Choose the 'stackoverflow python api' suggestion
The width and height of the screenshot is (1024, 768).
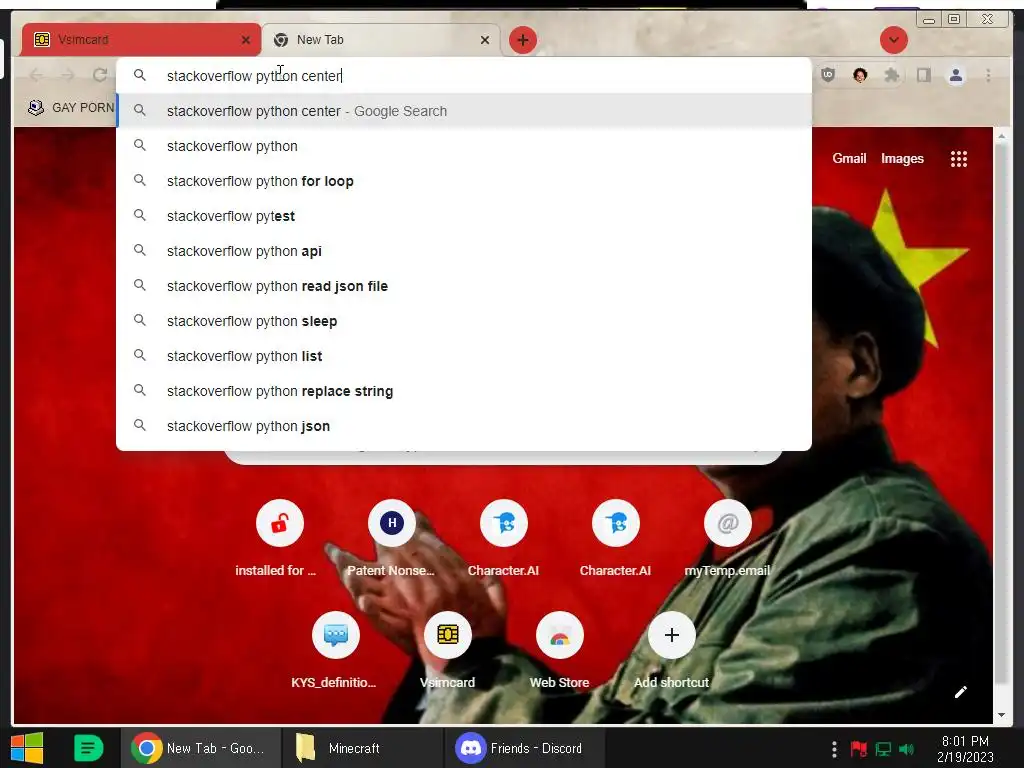(464, 251)
